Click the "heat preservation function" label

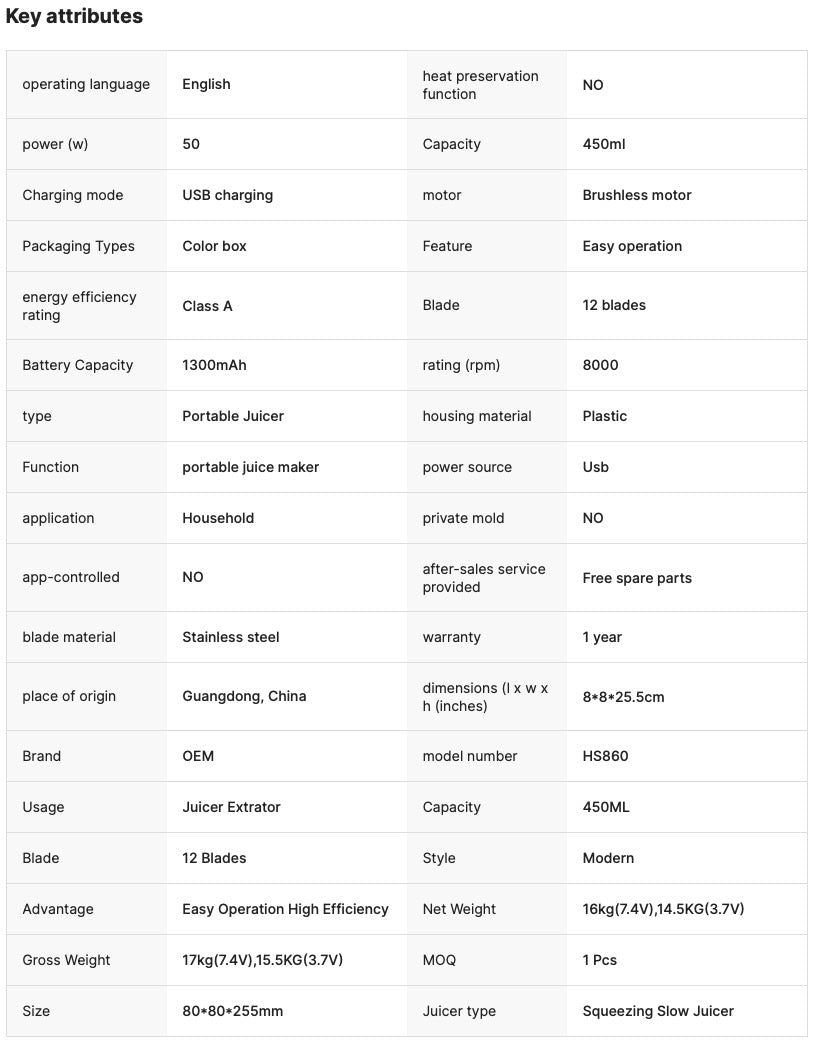tap(480, 85)
